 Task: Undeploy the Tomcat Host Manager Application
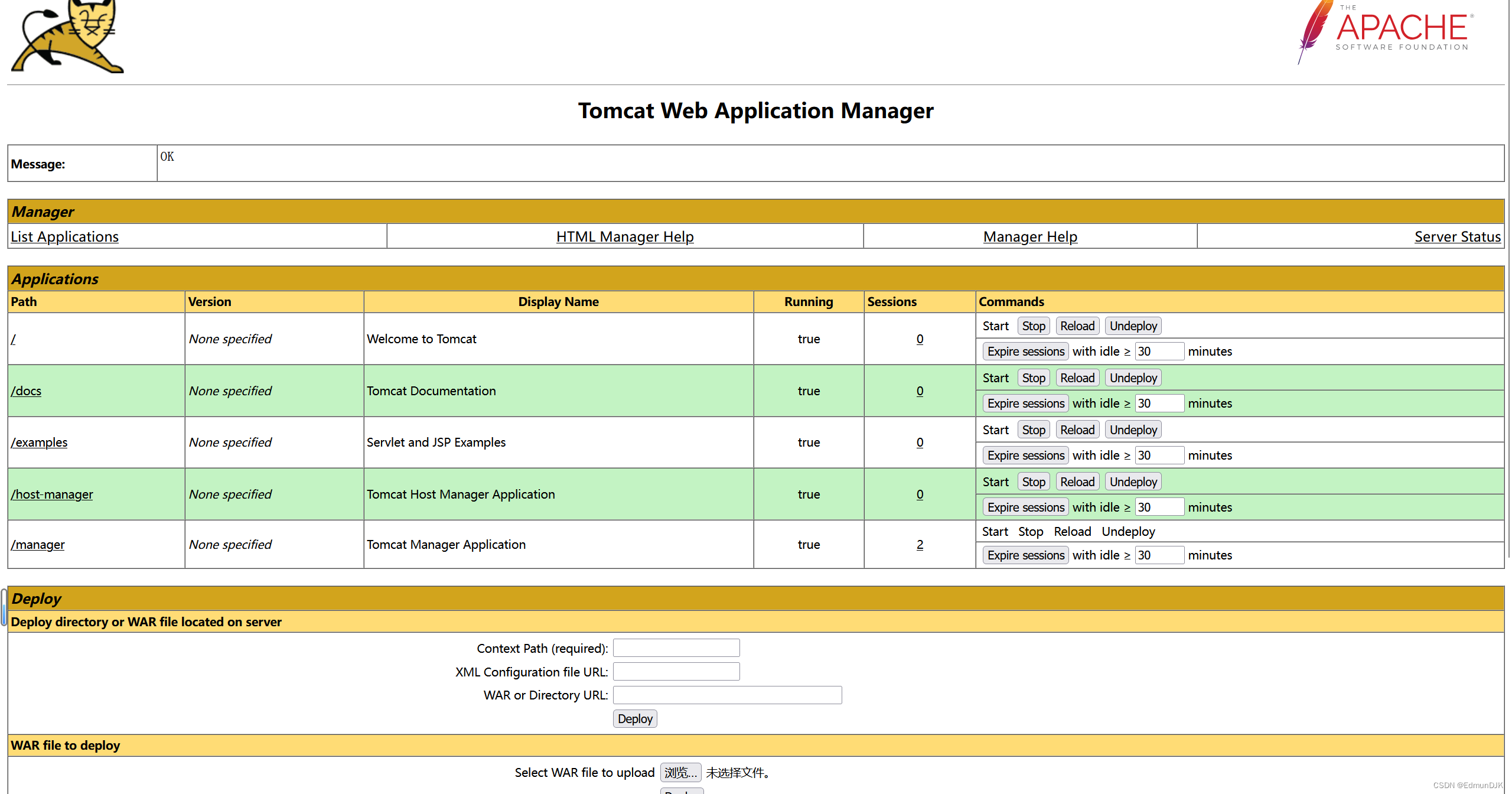[x=1133, y=482]
